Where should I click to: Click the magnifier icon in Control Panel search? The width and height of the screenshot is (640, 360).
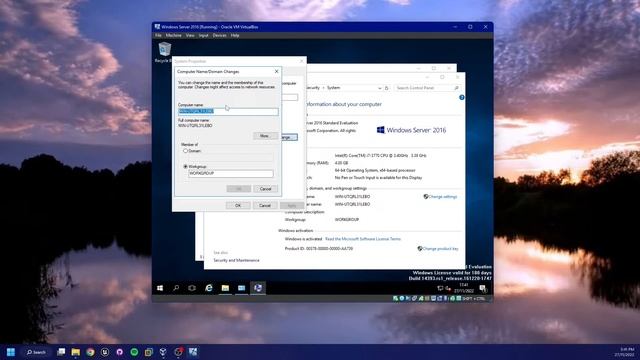456,88
